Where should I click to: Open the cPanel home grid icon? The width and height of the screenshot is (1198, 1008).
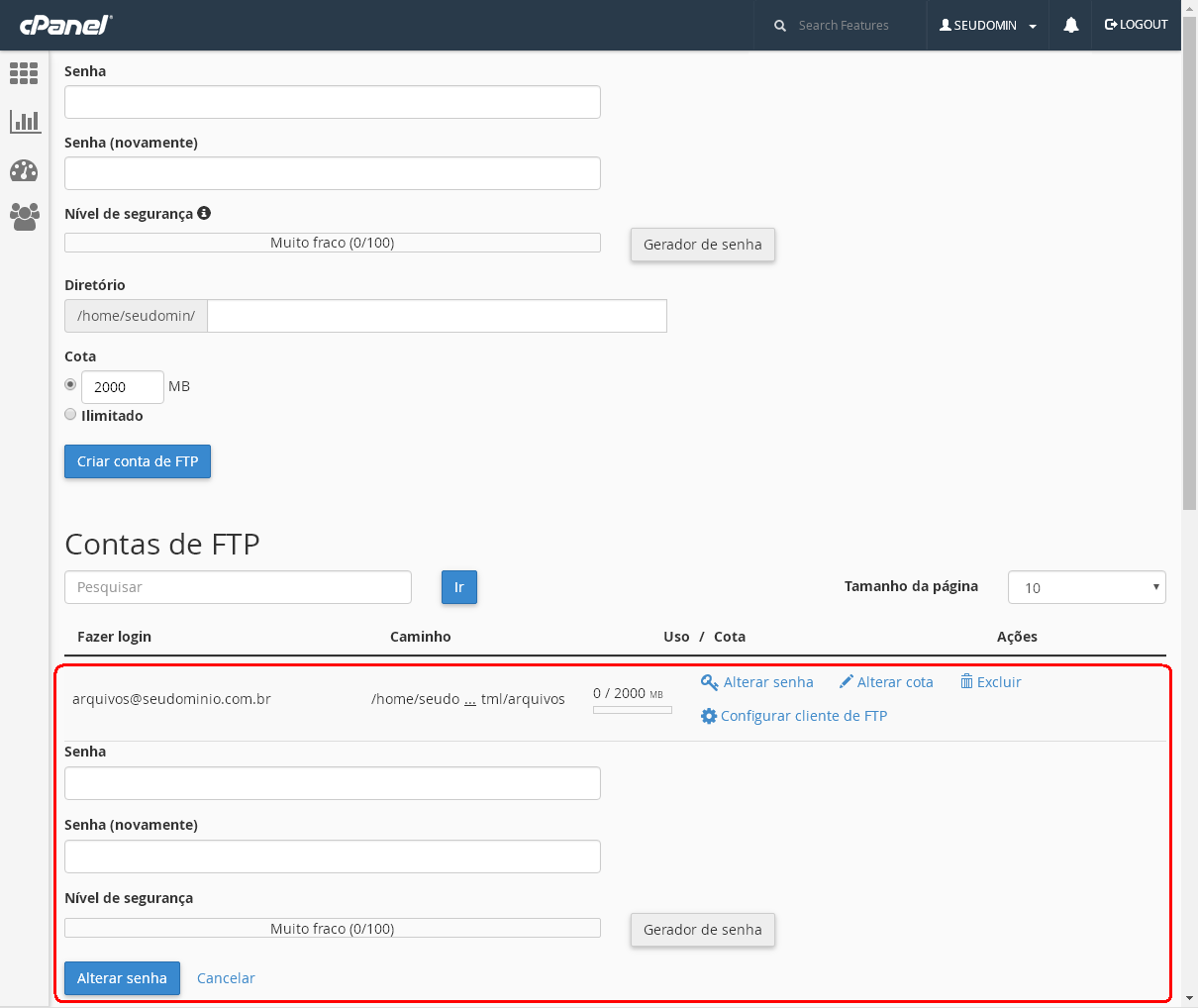point(24,73)
